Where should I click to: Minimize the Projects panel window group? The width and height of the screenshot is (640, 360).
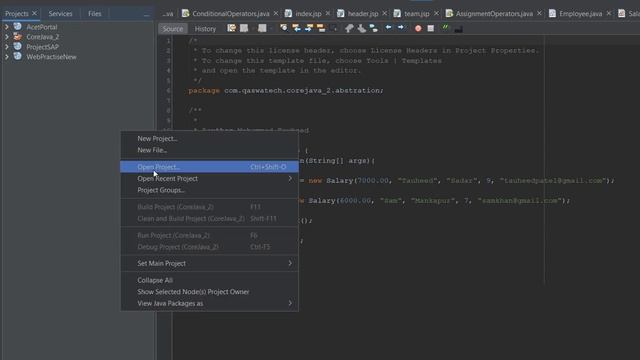click(147, 14)
